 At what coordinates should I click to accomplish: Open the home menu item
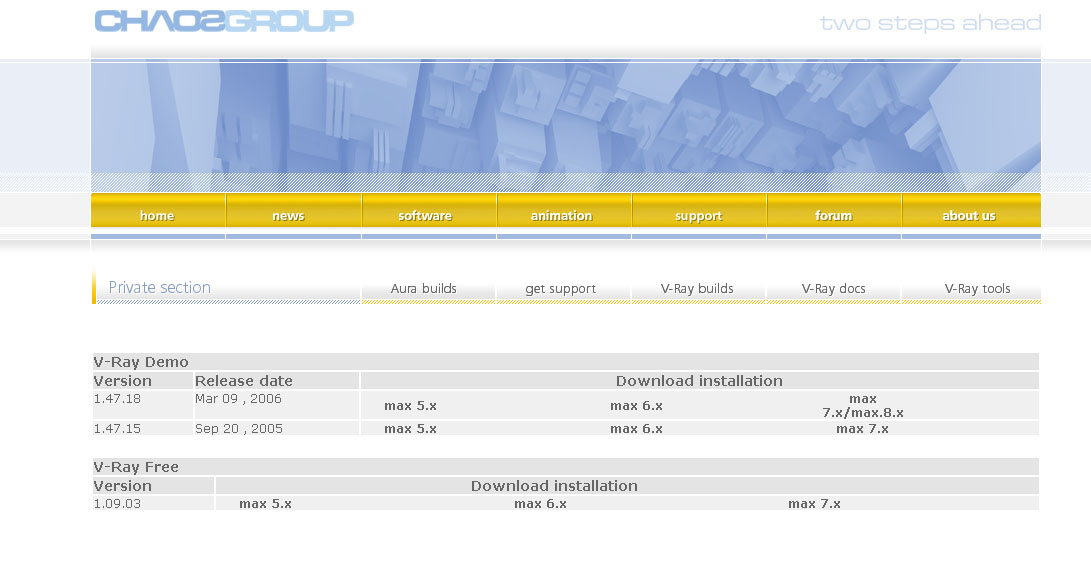(158, 211)
